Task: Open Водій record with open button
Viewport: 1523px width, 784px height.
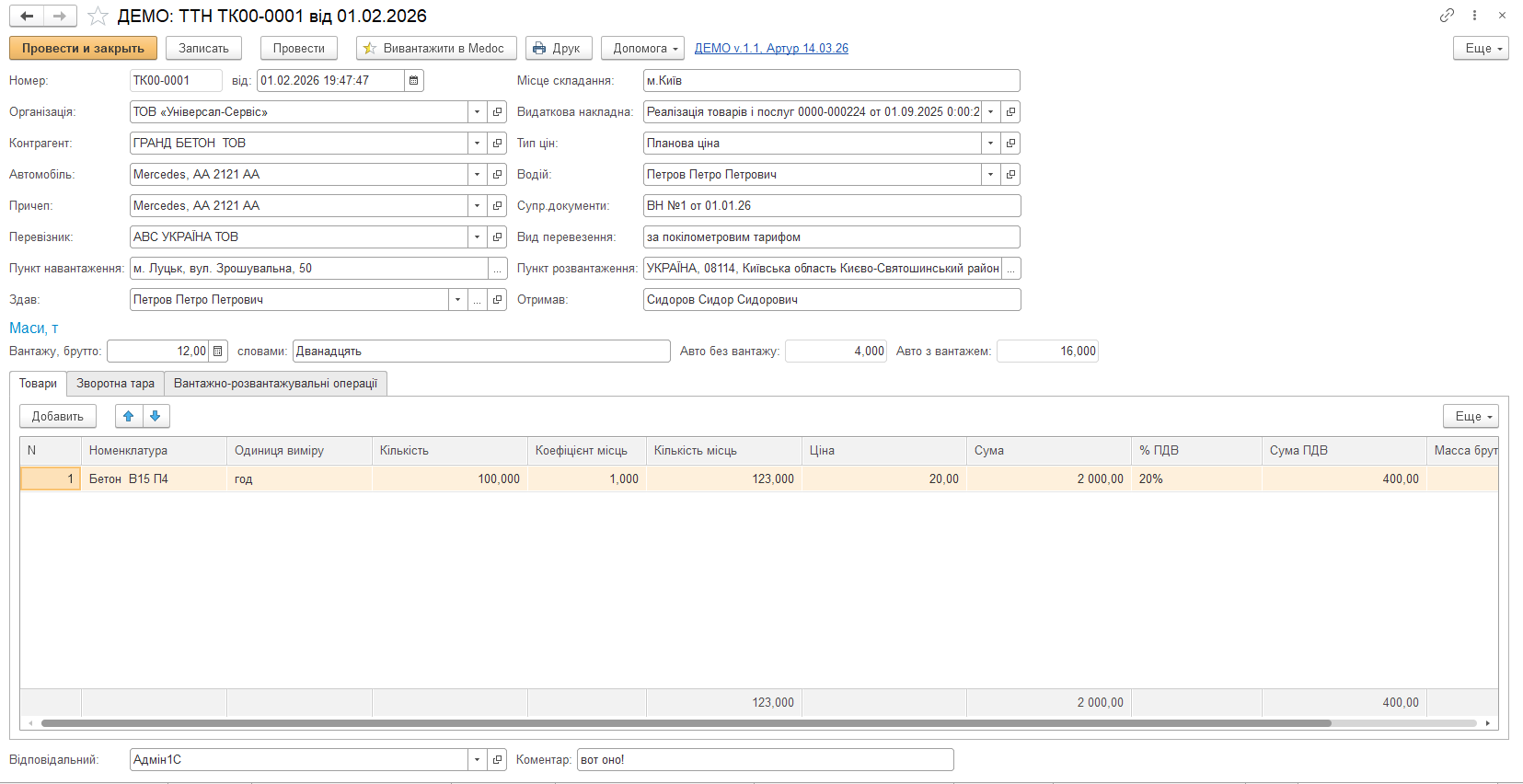Action: pos(1010,175)
